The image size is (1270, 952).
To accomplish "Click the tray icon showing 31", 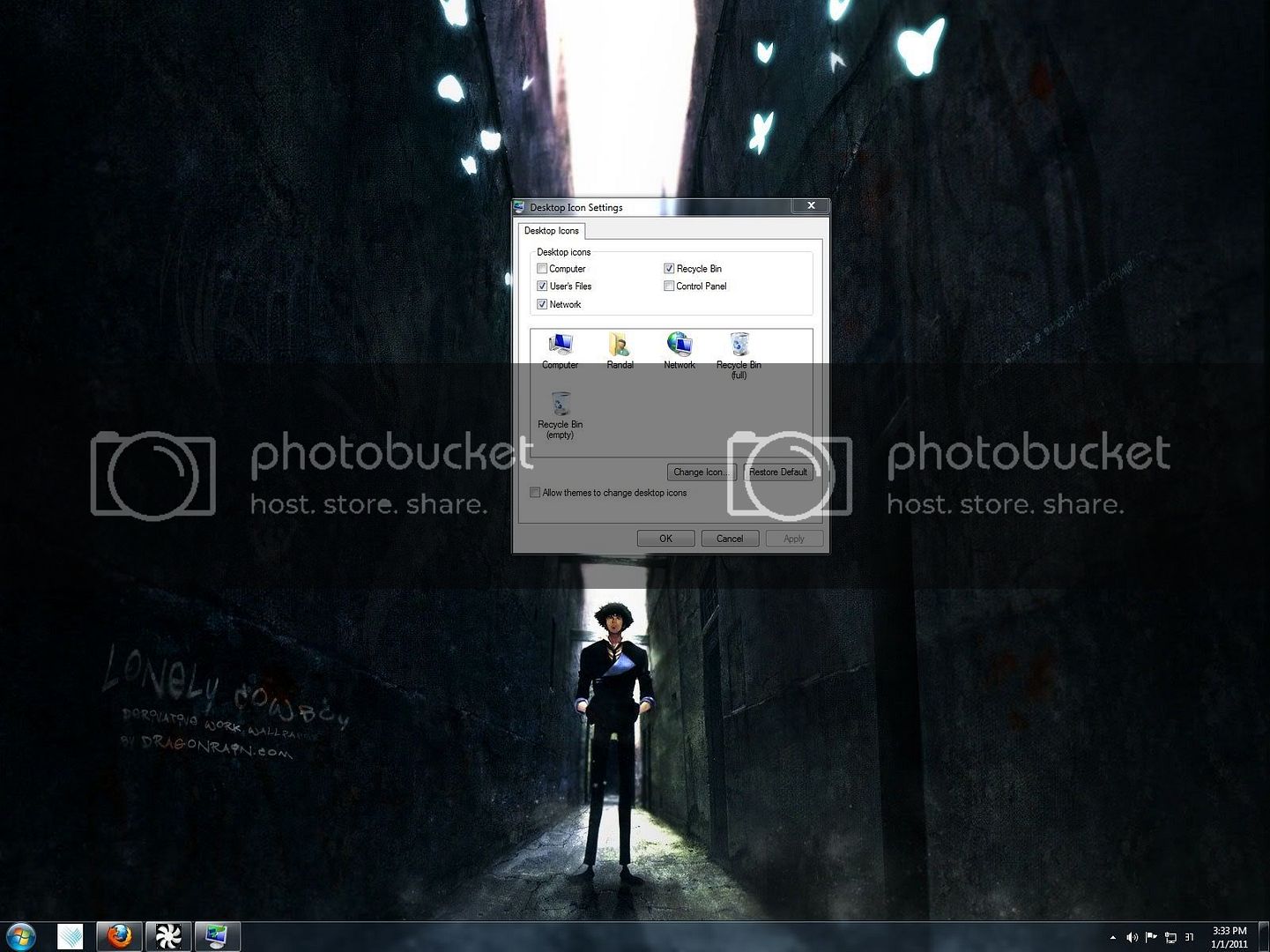I will click(1189, 937).
